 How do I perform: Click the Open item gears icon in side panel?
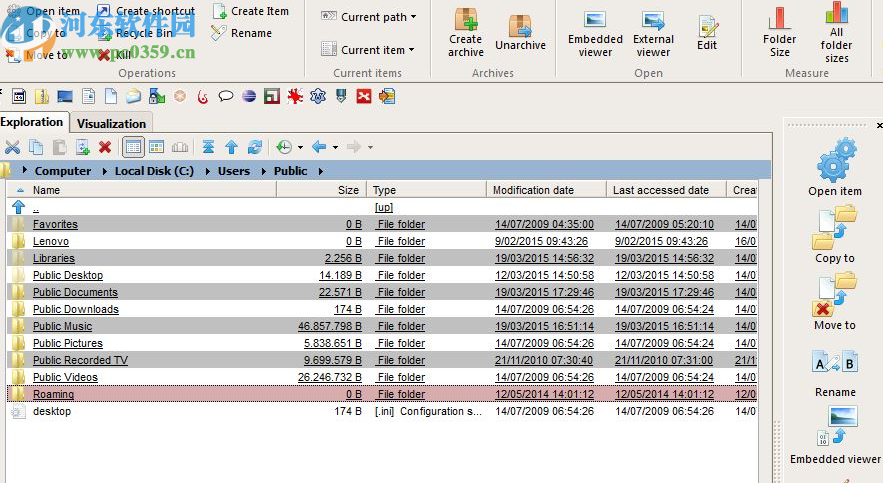click(x=836, y=161)
